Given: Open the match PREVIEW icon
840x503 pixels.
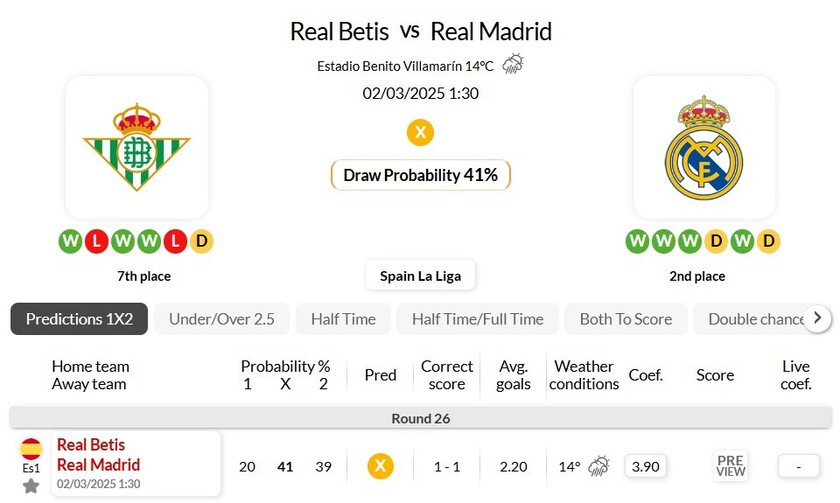Looking at the screenshot, I should click(731, 466).
